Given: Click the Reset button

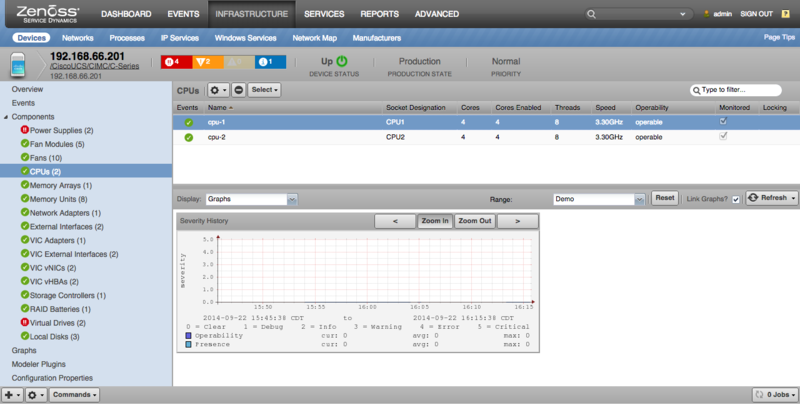Looking at the screenshot, I should point(665,198).
